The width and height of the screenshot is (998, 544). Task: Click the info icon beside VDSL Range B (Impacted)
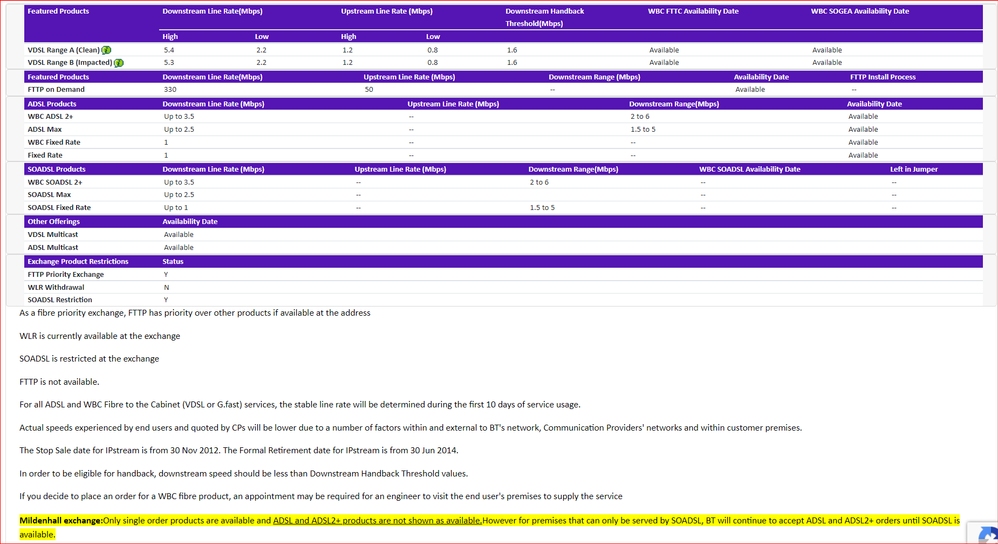point(118,62)
